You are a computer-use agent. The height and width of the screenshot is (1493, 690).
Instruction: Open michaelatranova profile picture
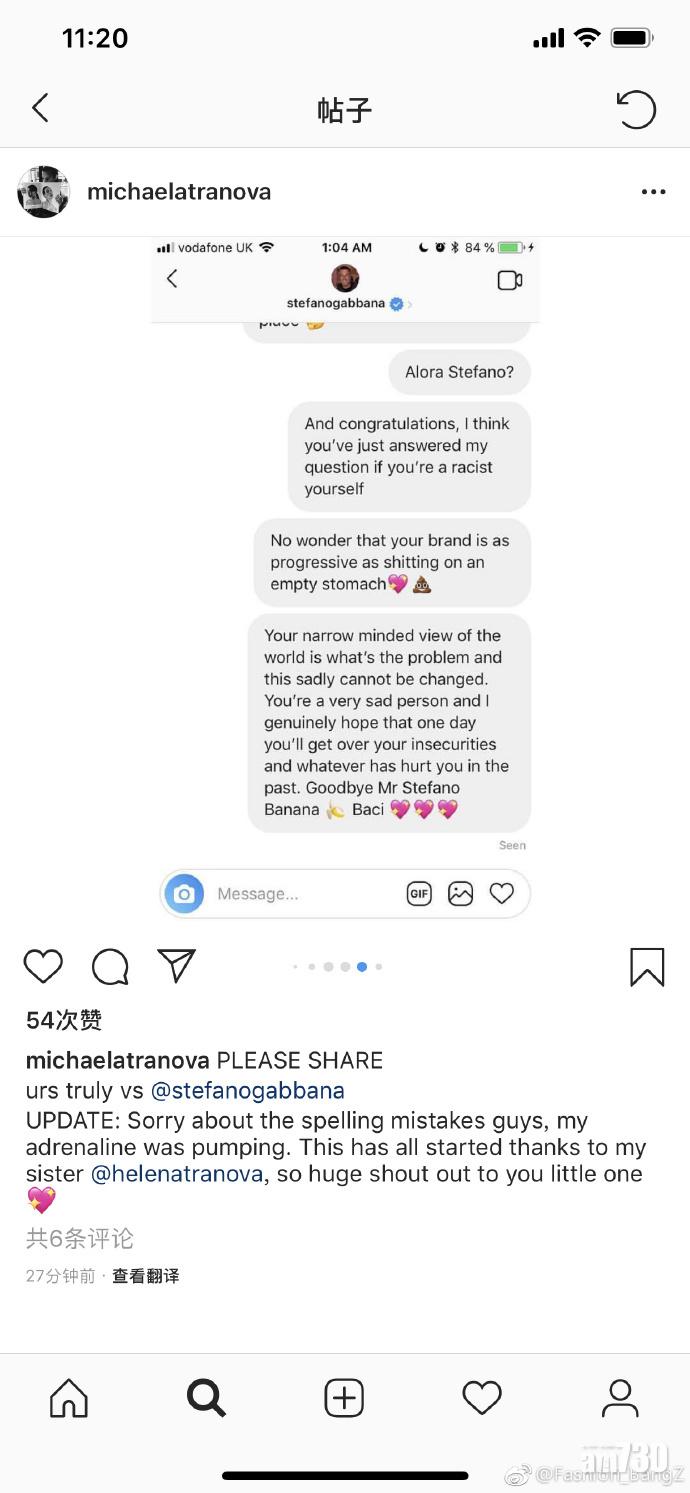pyautogui.click(x=43, y=192)
